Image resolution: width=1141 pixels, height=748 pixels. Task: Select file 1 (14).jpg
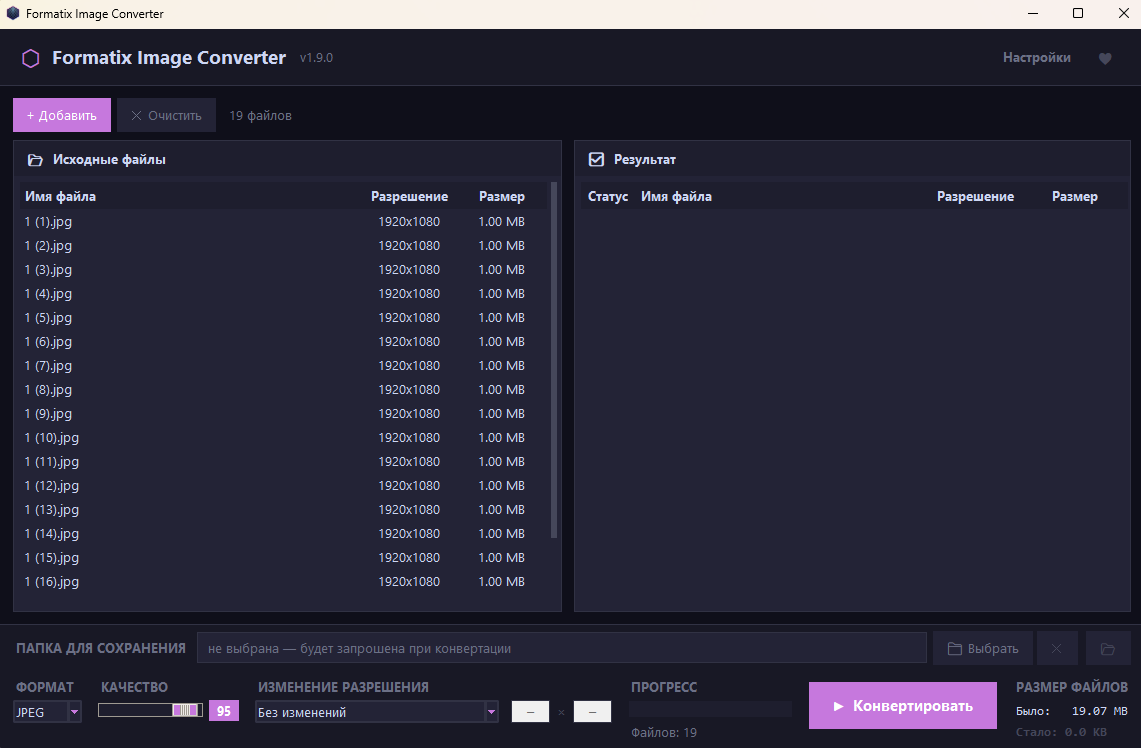coord(285,533)
